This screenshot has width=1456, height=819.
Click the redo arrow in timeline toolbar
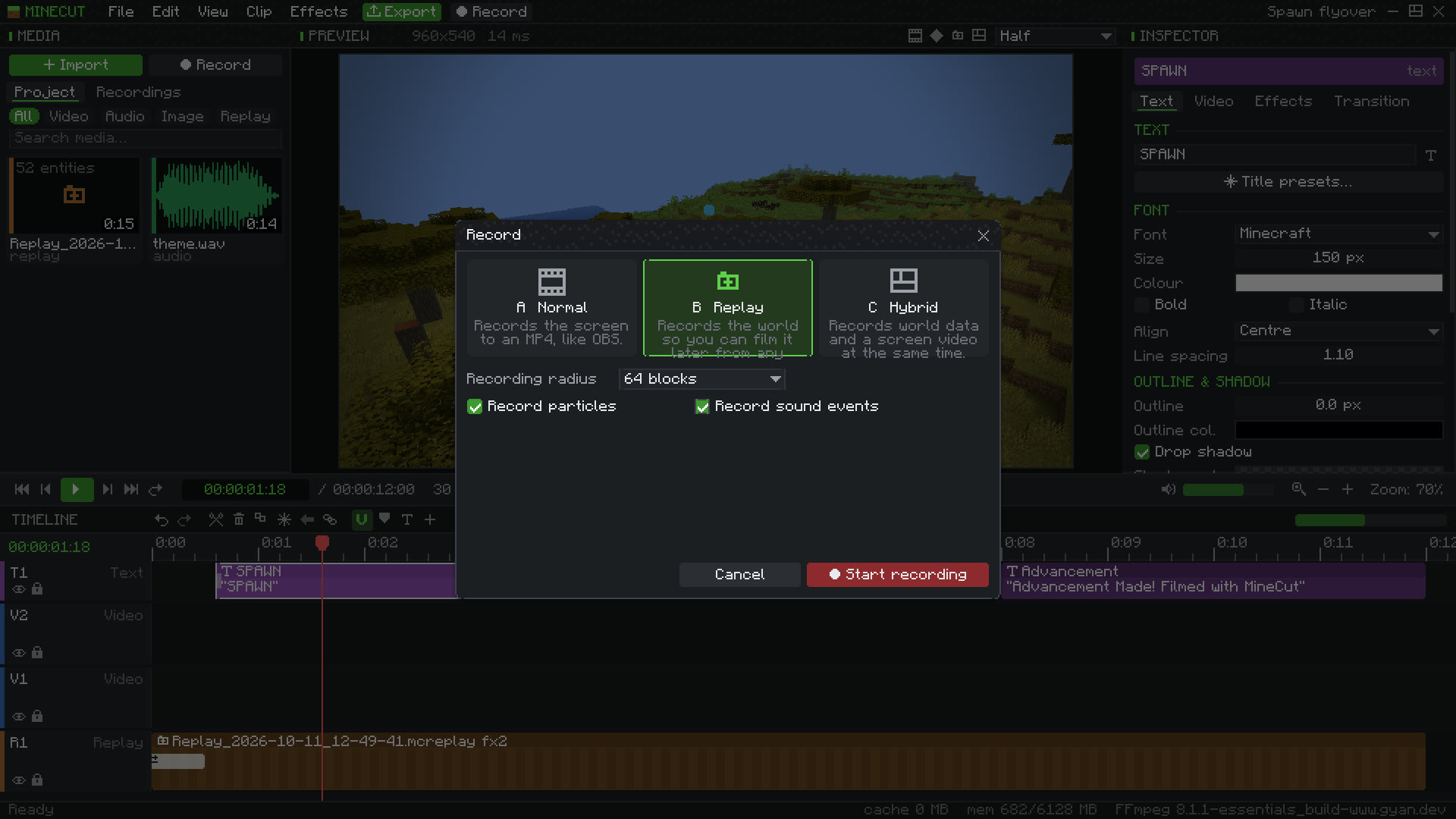click(x=184, y=519)
